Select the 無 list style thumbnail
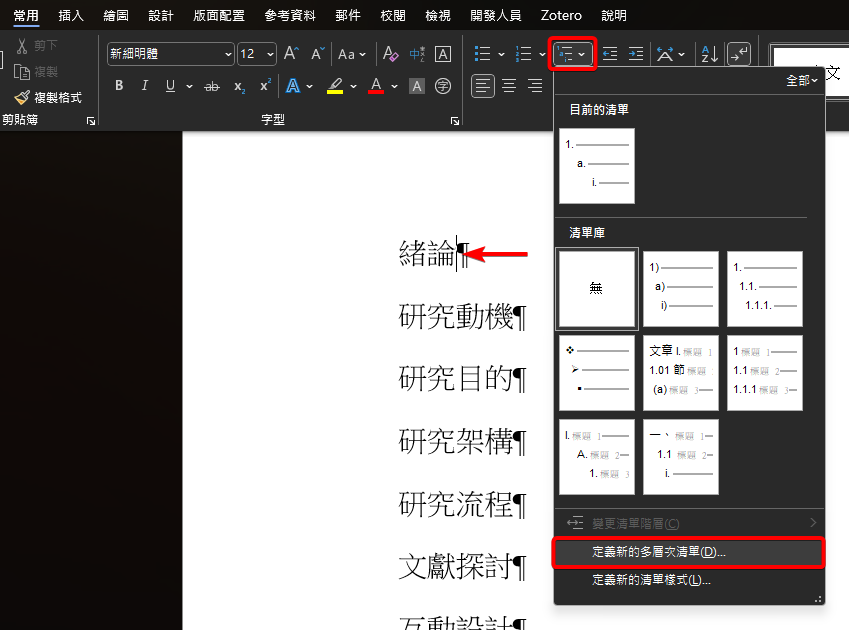The height and width of the screenshot is (630, 849). (597, 288)
